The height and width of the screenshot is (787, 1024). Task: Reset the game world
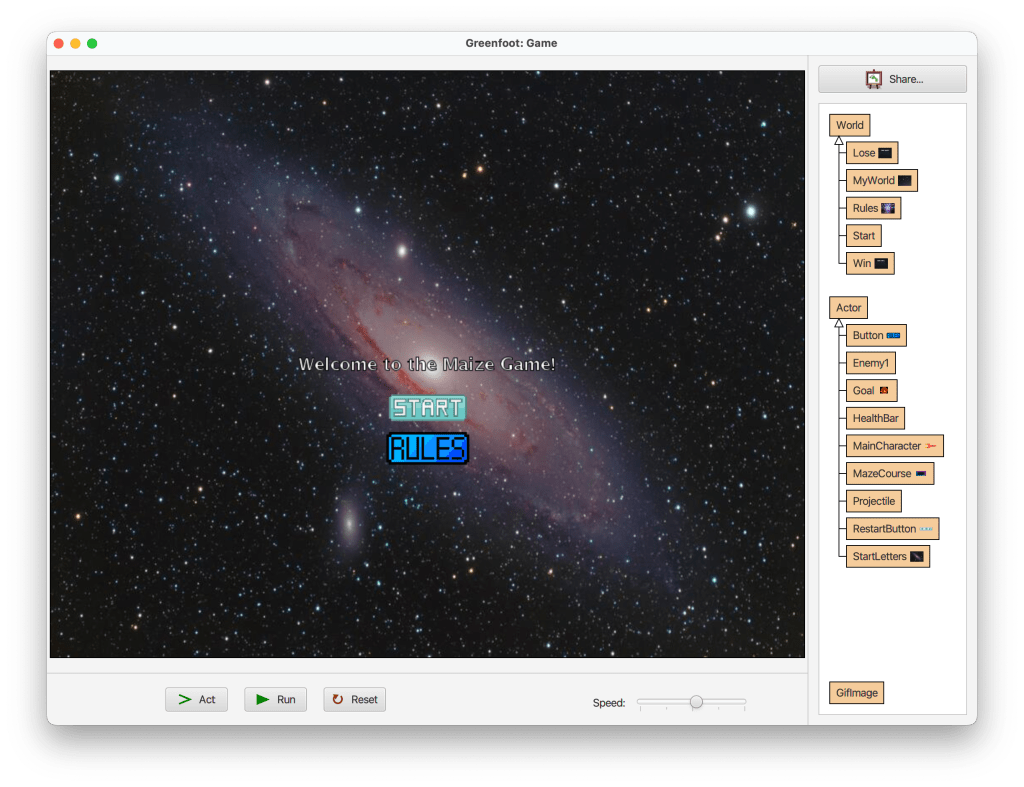click(354, 699)
